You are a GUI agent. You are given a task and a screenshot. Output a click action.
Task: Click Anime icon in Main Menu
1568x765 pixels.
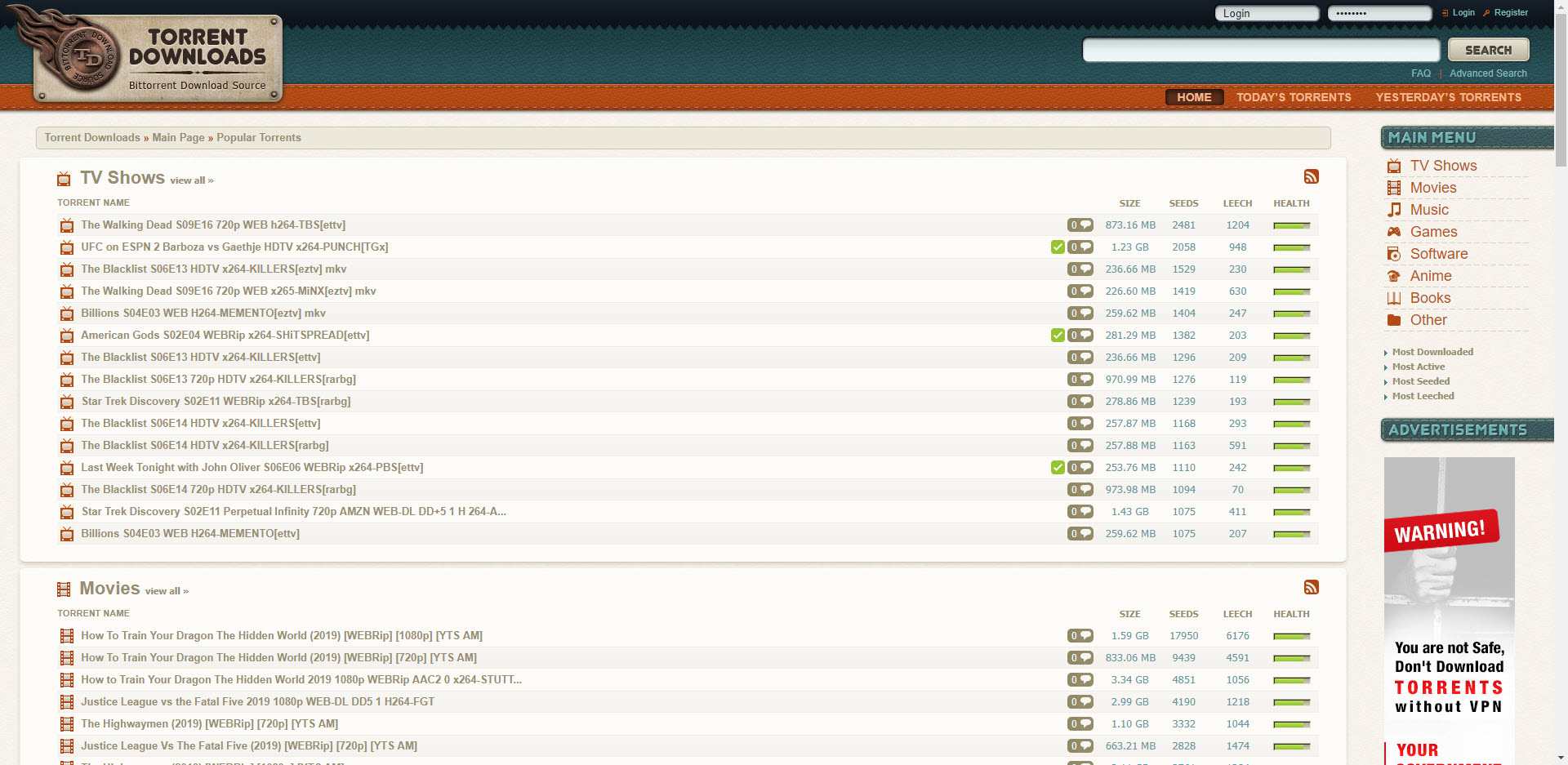[1394, 276]
